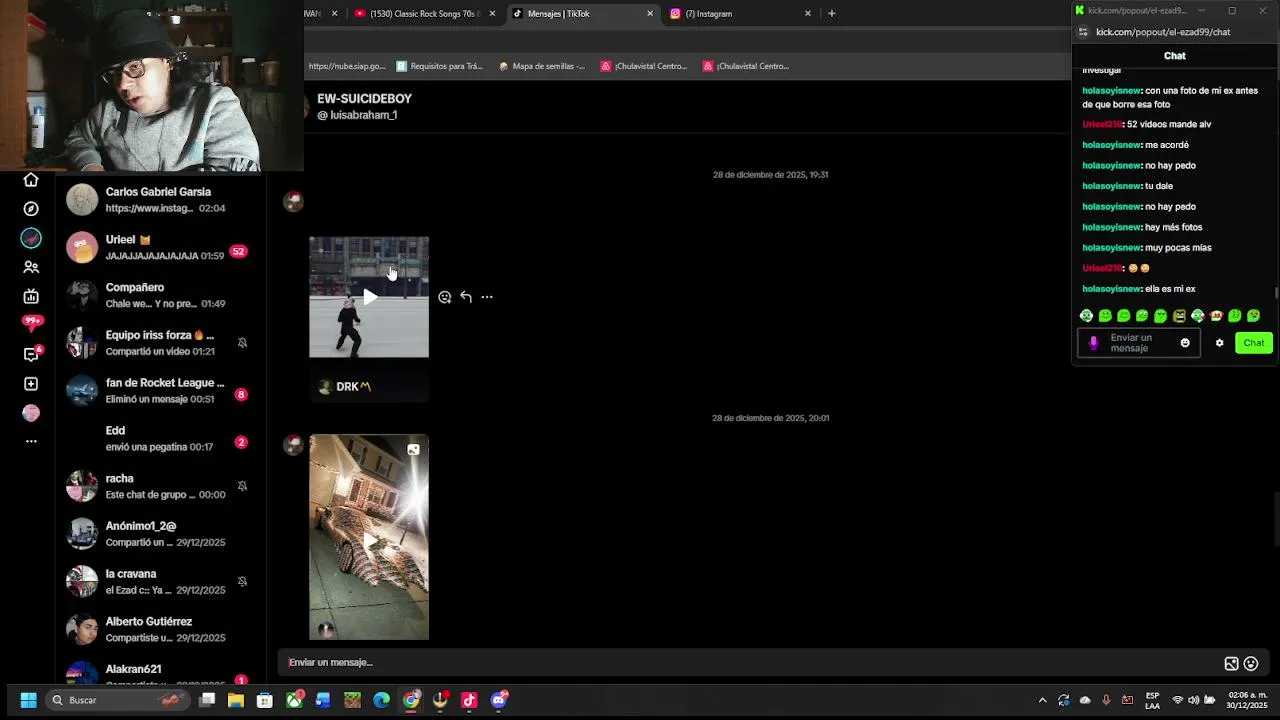Click the taskbar Buscar search box
This screenshot has width=1280, height=720.
click(x=120, y=700)
